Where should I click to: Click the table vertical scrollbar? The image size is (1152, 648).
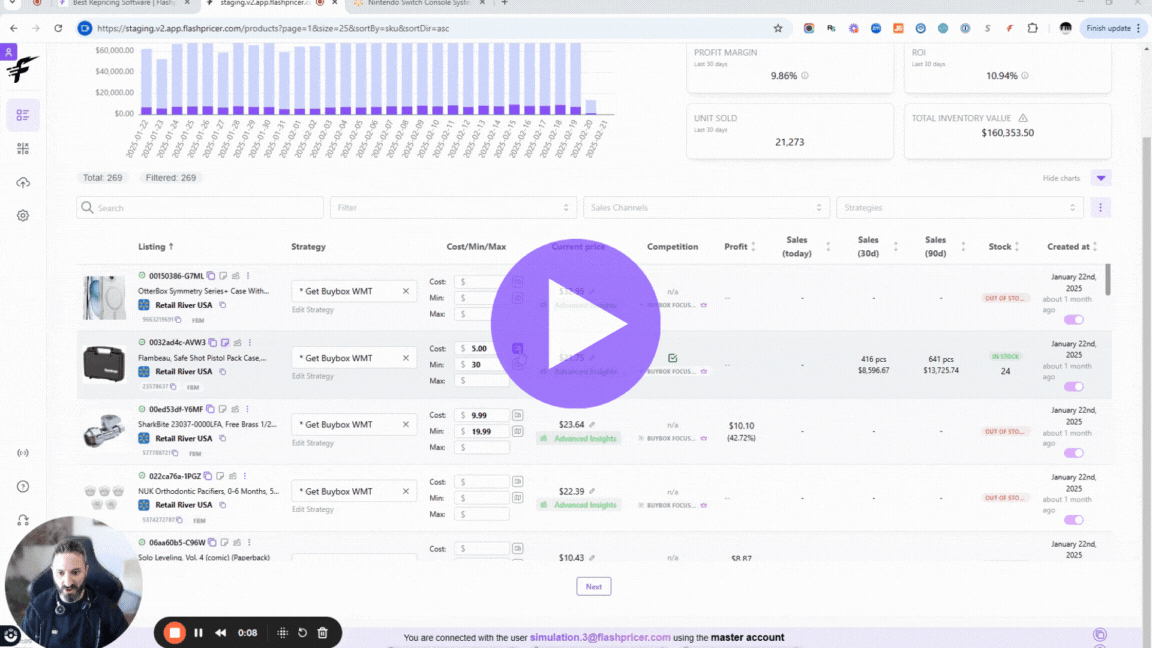click(x=1107, y=280)
